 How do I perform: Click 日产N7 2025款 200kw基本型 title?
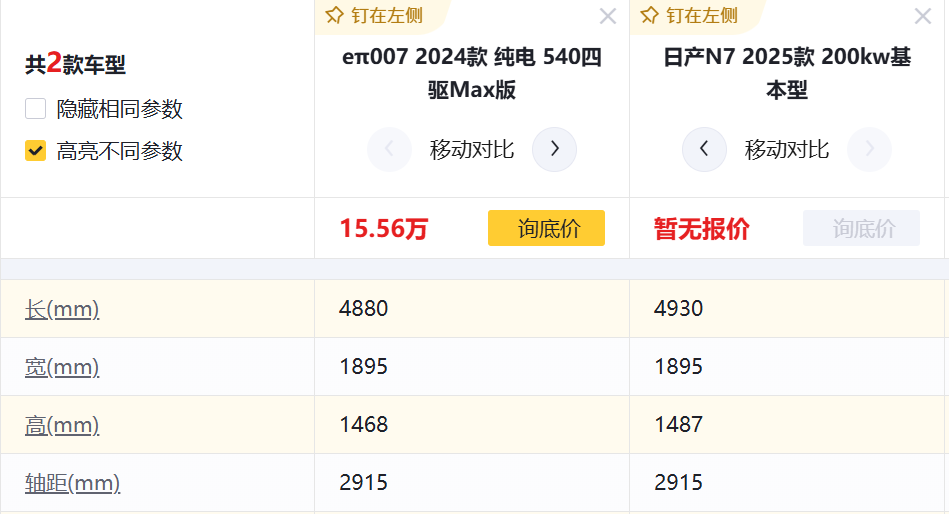click(x=787, y=73)
